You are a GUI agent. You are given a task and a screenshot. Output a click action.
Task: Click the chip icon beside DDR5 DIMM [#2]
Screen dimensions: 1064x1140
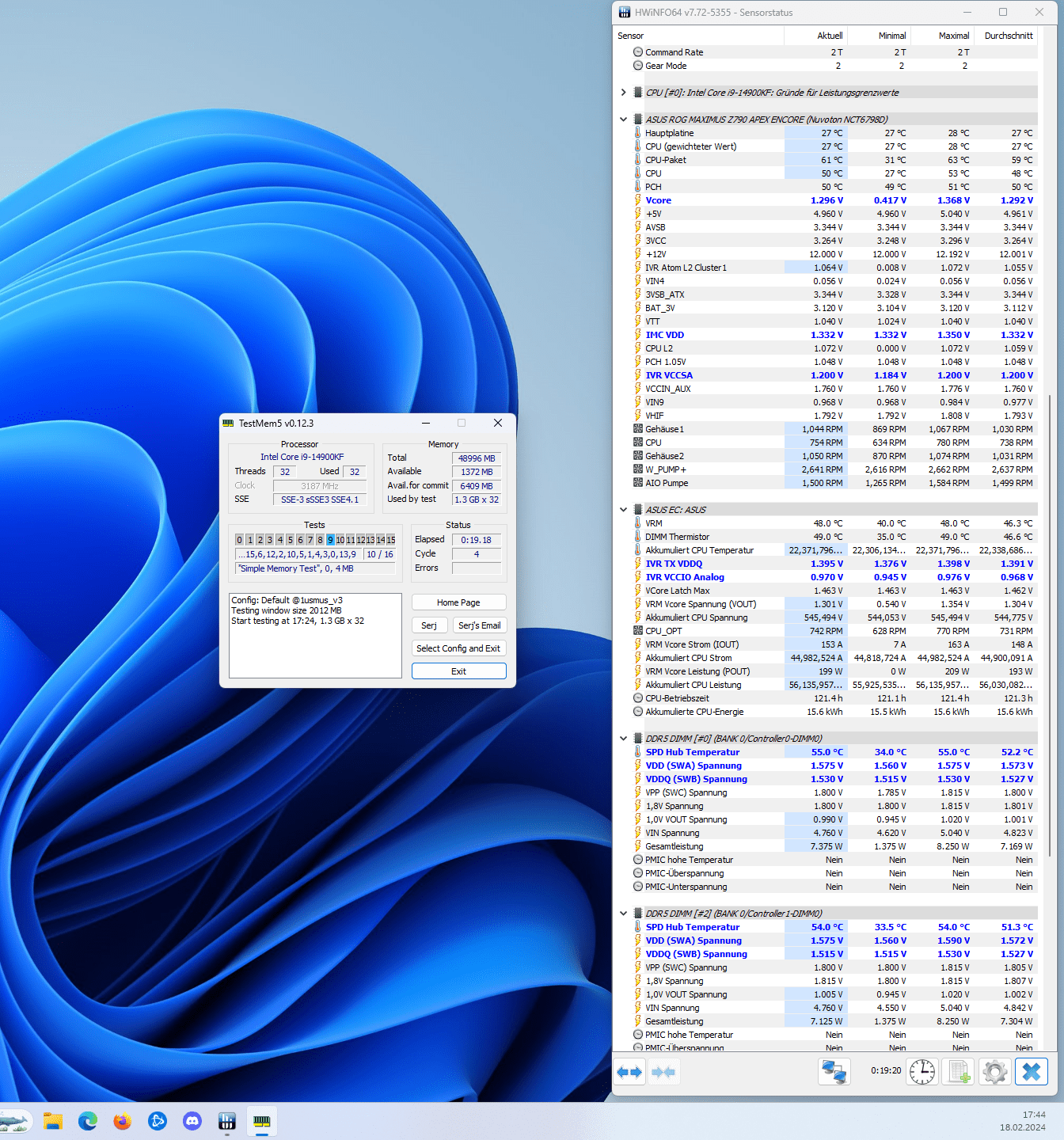[x=638, y=914]
